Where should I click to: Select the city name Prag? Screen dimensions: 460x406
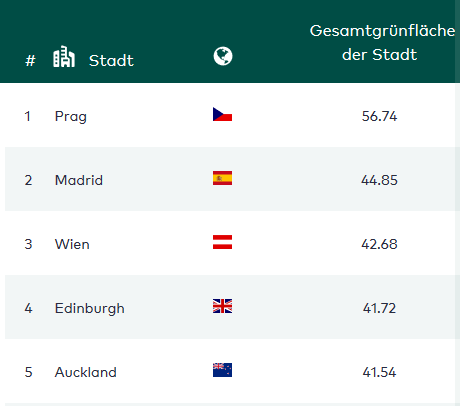(71, 117)
